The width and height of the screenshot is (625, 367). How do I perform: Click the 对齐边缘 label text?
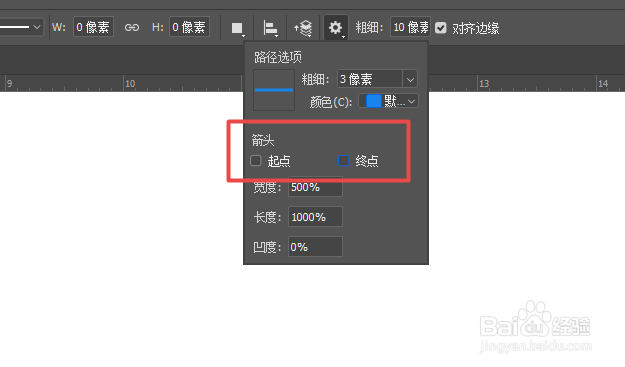tap(476, 28)
